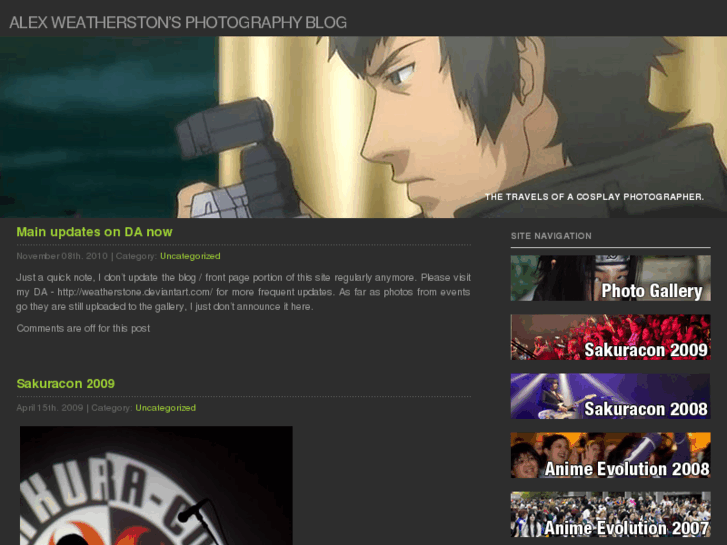This screenshot has width=727, height=545.
Task: Open the Sakuracon 2009 navigation banner
Action: click(610, 337)
